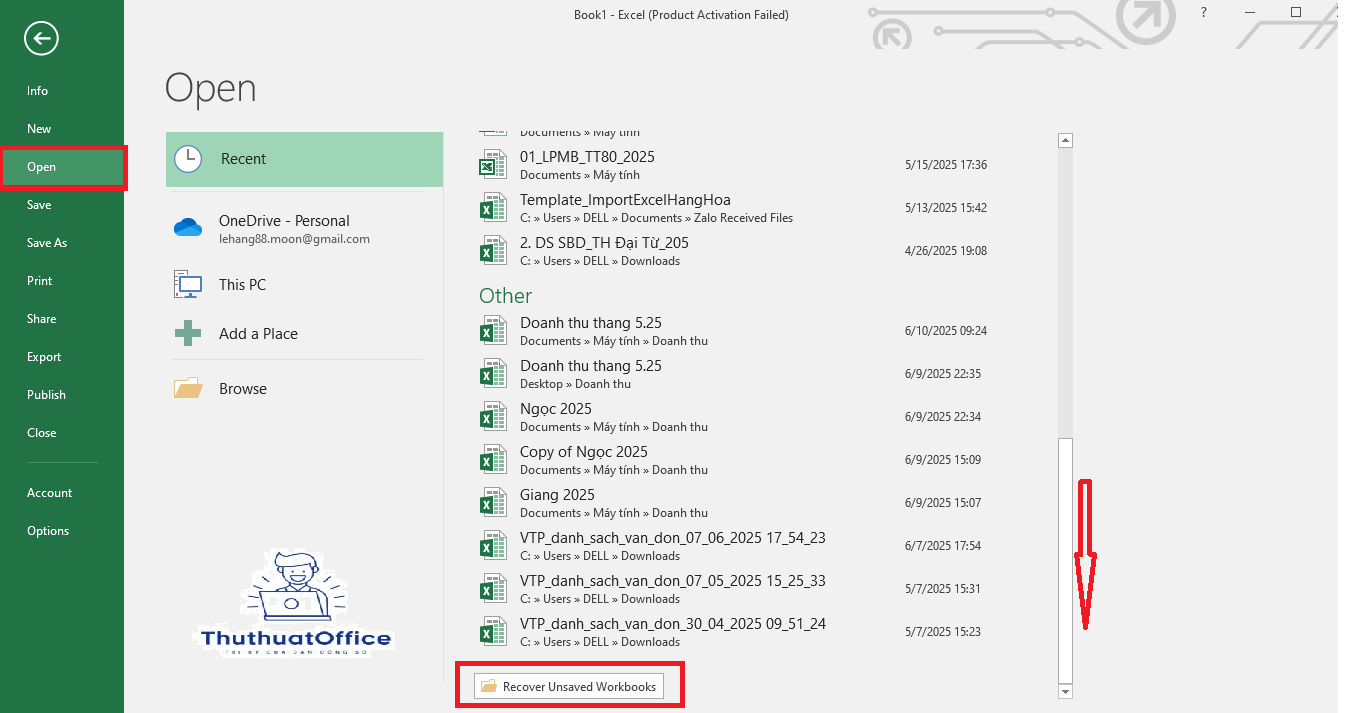
Task: Click the 5/15/2025 17:36 date entry
Action: pyautogui.click(x=945, y=165)
